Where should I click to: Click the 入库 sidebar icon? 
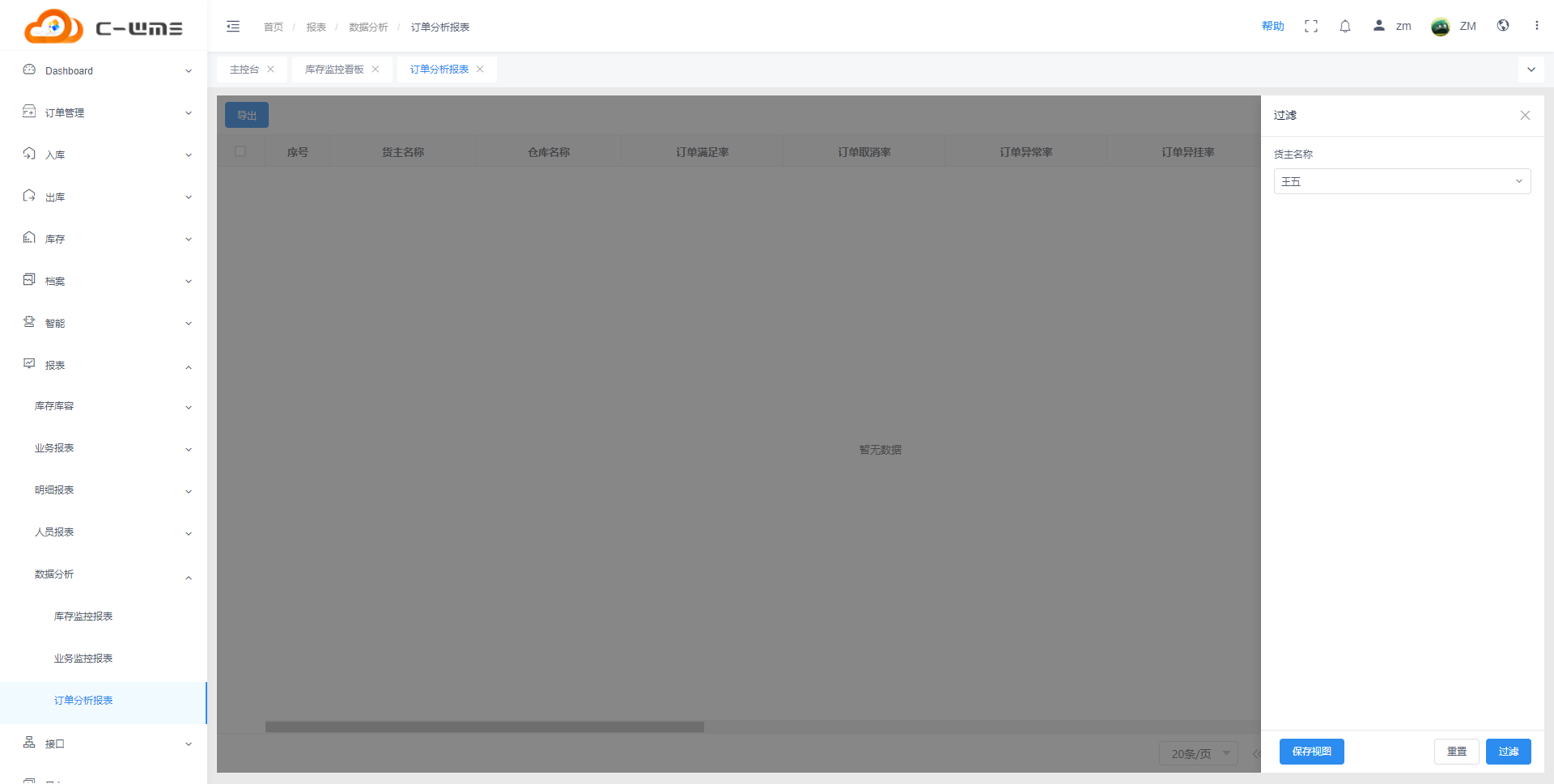[29, 154]
